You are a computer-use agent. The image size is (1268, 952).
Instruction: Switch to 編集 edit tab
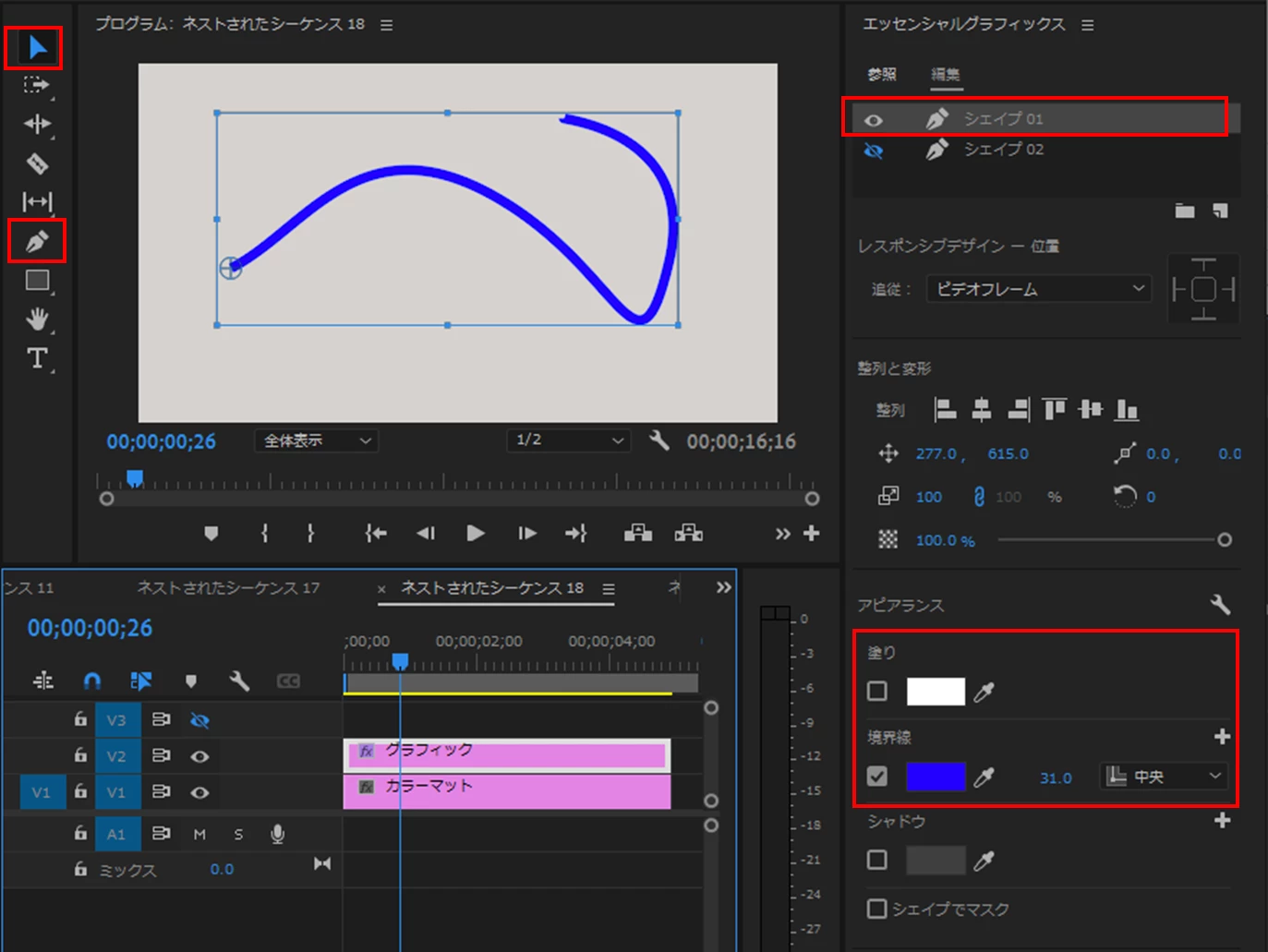[946, 75]
